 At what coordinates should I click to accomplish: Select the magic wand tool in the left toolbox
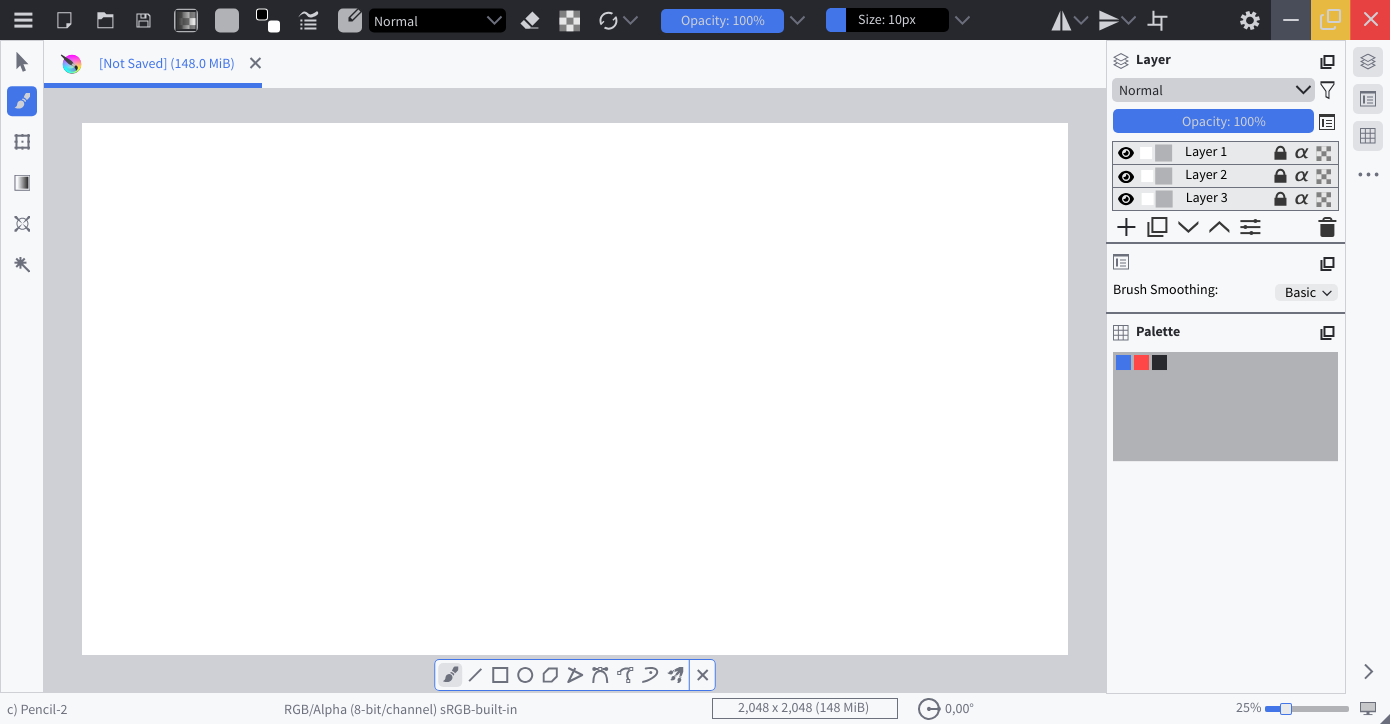pyautogui.click(x=22, y=264)
